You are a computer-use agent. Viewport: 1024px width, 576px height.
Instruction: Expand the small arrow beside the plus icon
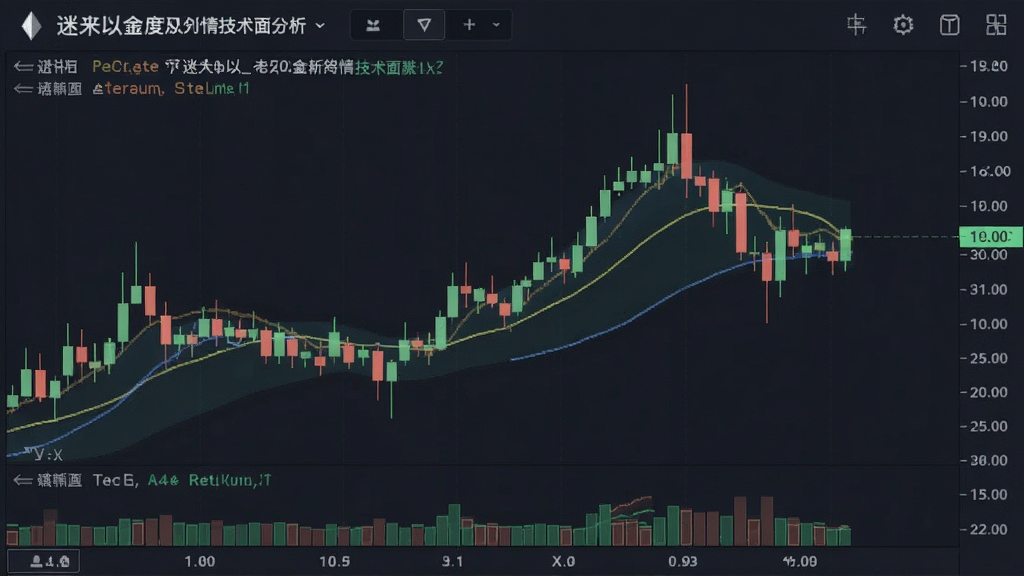[x=496, y=25]
